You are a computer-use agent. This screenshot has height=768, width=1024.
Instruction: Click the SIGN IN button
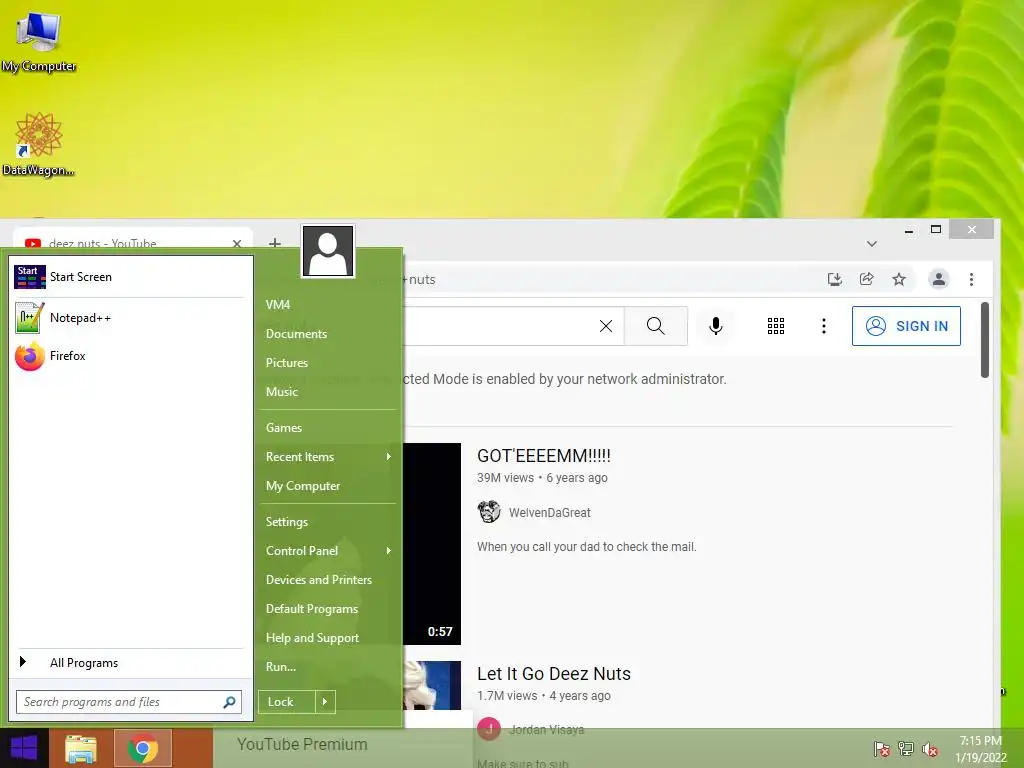906,326
